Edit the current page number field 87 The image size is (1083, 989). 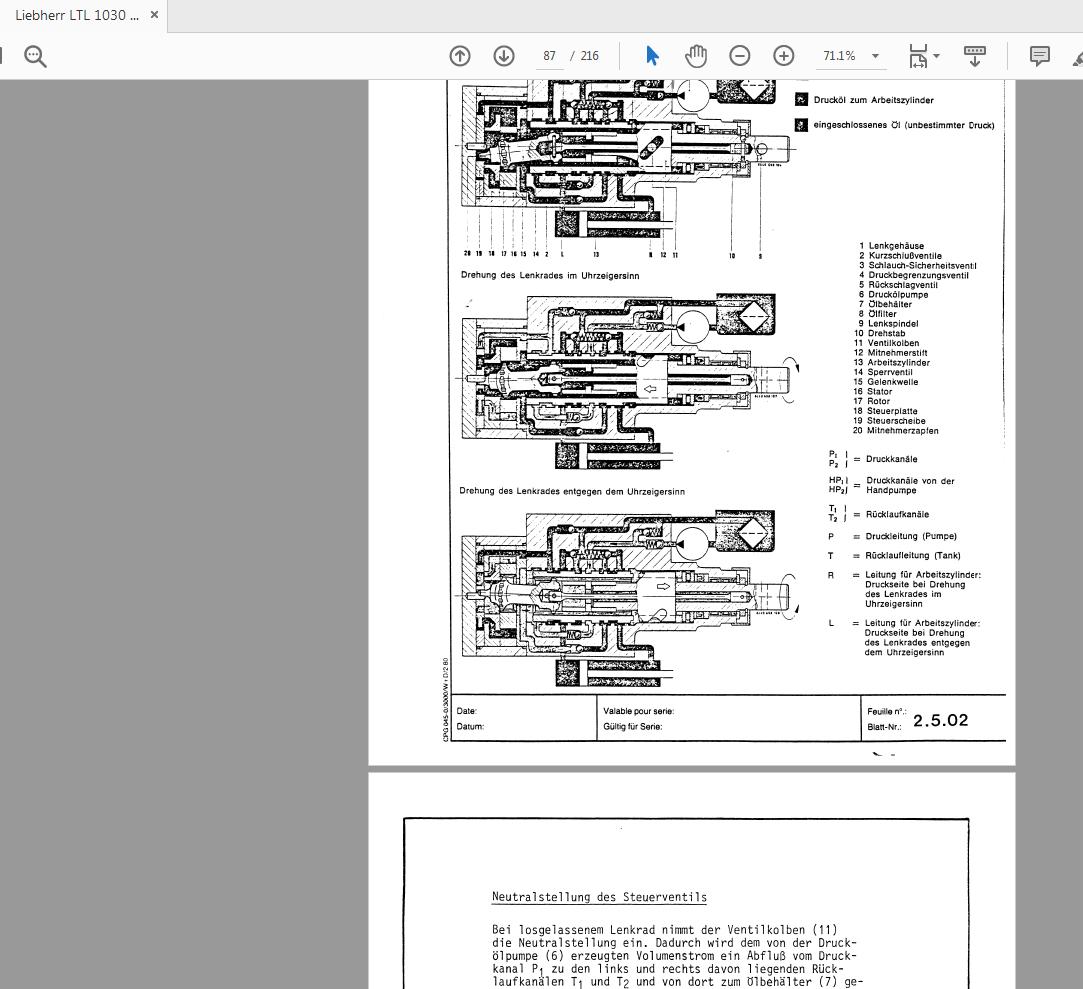click(549, 56)
